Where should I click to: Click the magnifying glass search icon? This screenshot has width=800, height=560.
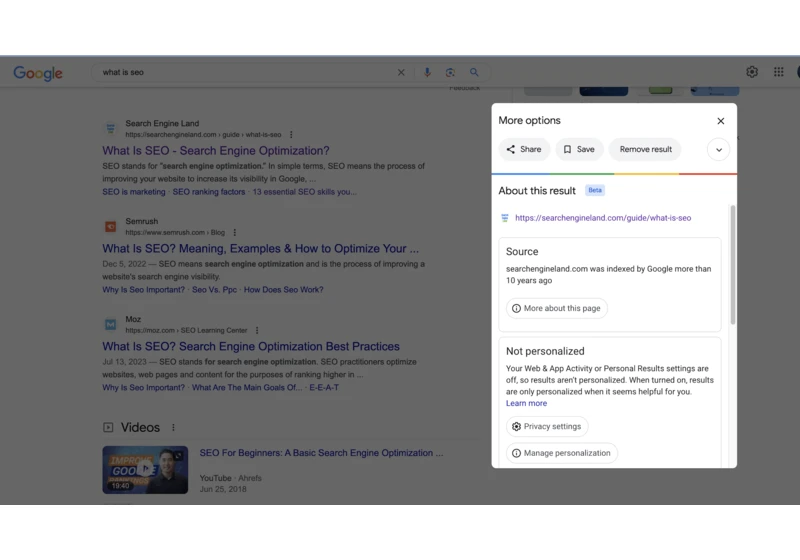(474, 72)
